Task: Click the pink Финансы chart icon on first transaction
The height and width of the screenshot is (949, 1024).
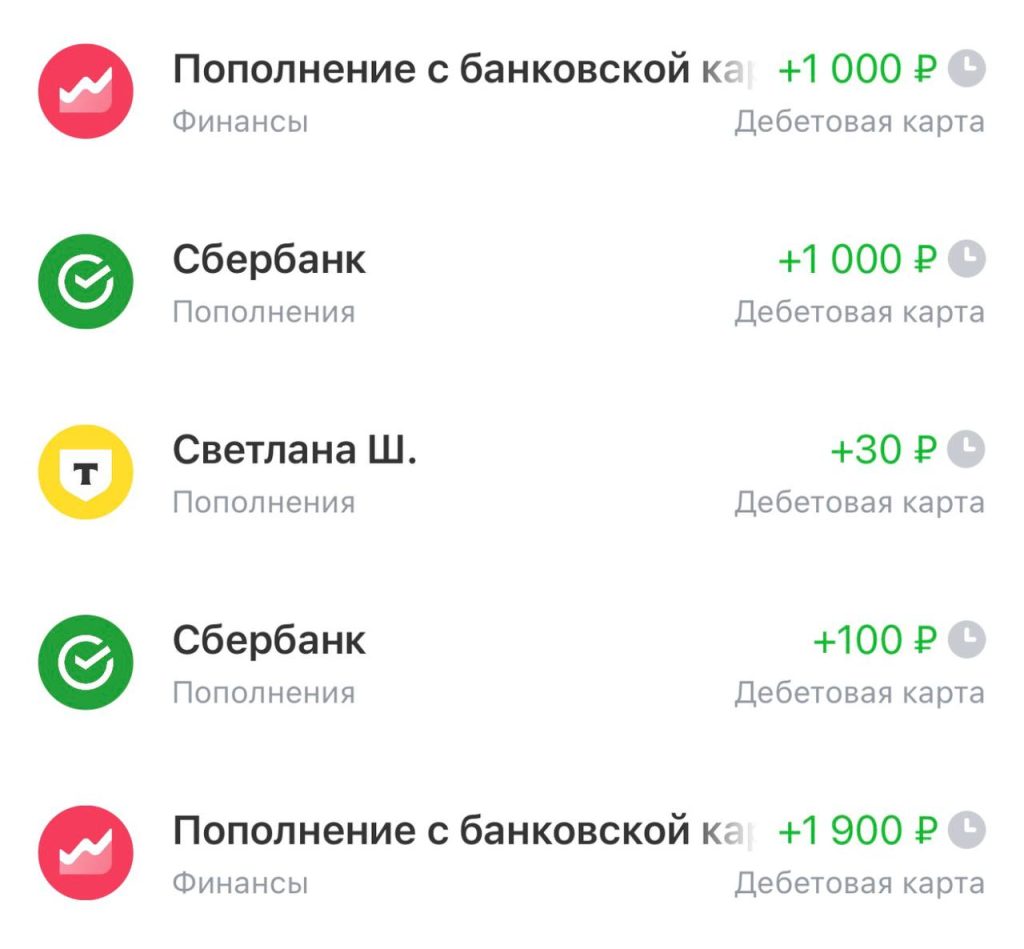Action: coord(85,90)
